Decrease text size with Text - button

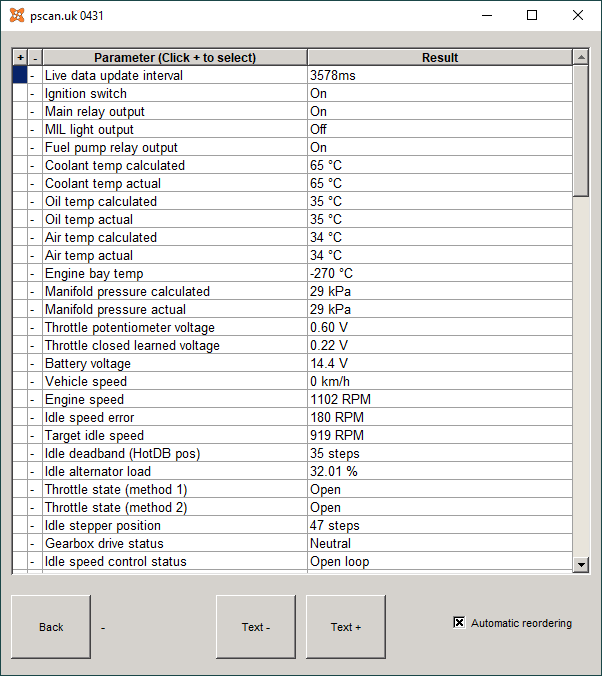[256, 627]
